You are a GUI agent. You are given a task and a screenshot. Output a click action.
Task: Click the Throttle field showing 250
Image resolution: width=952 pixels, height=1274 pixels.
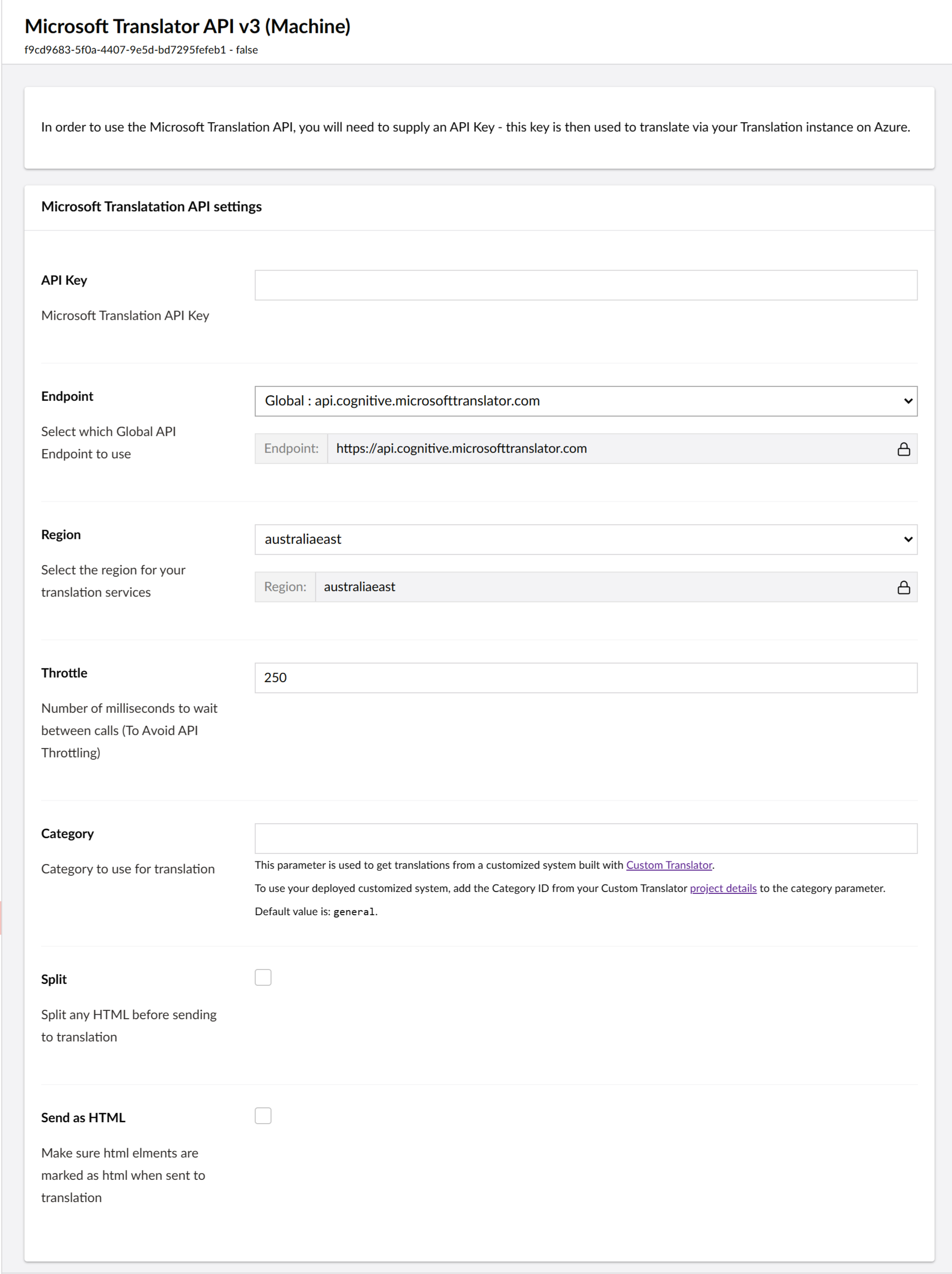tap(586, 678)
